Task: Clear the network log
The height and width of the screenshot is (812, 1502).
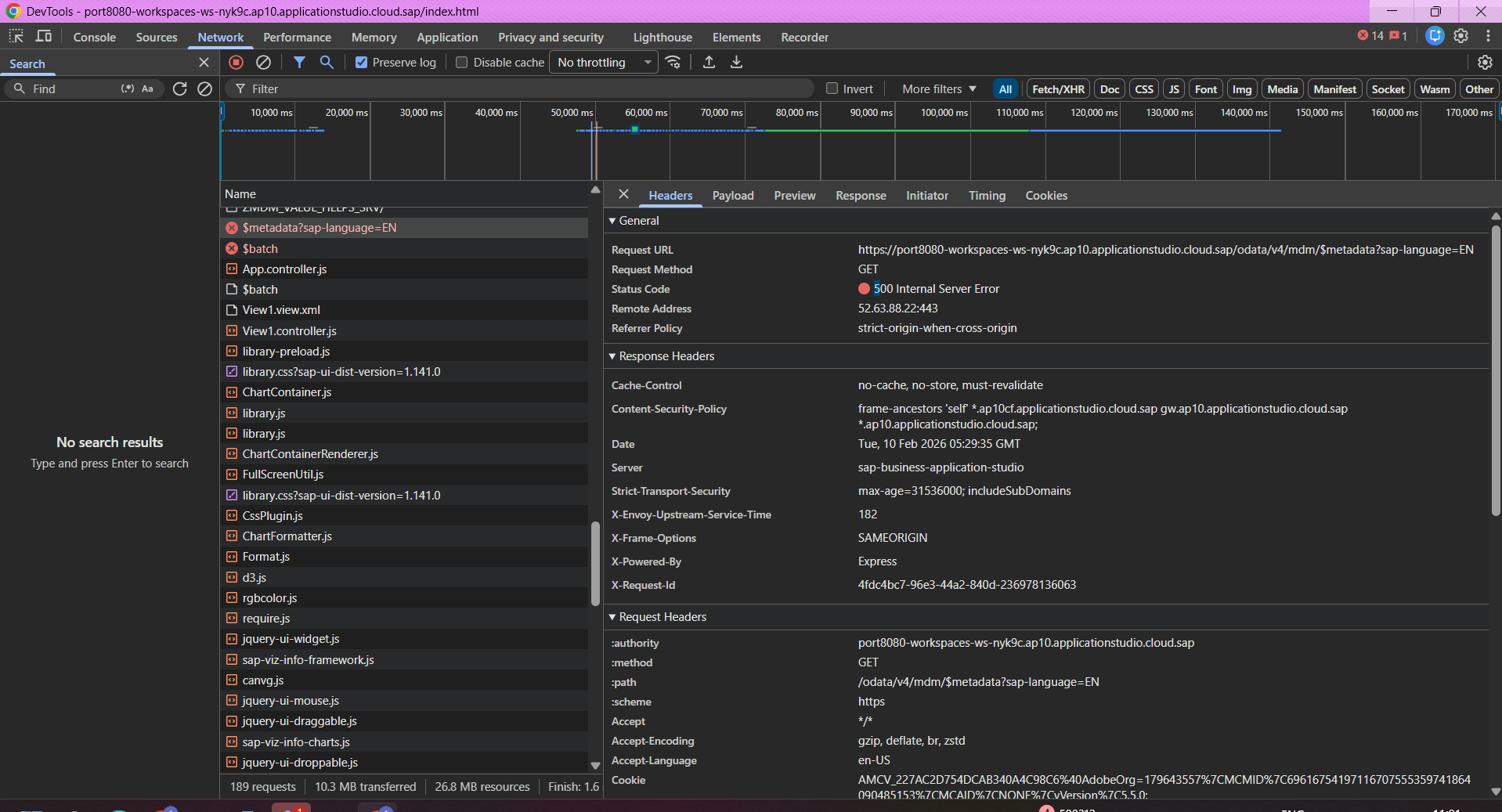Action: (264, 63)
